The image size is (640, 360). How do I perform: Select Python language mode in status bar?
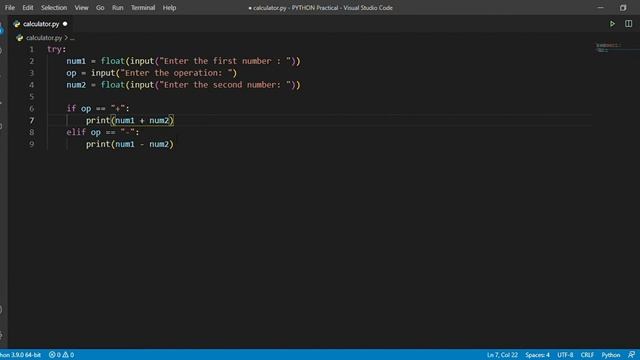coord(611,355)
